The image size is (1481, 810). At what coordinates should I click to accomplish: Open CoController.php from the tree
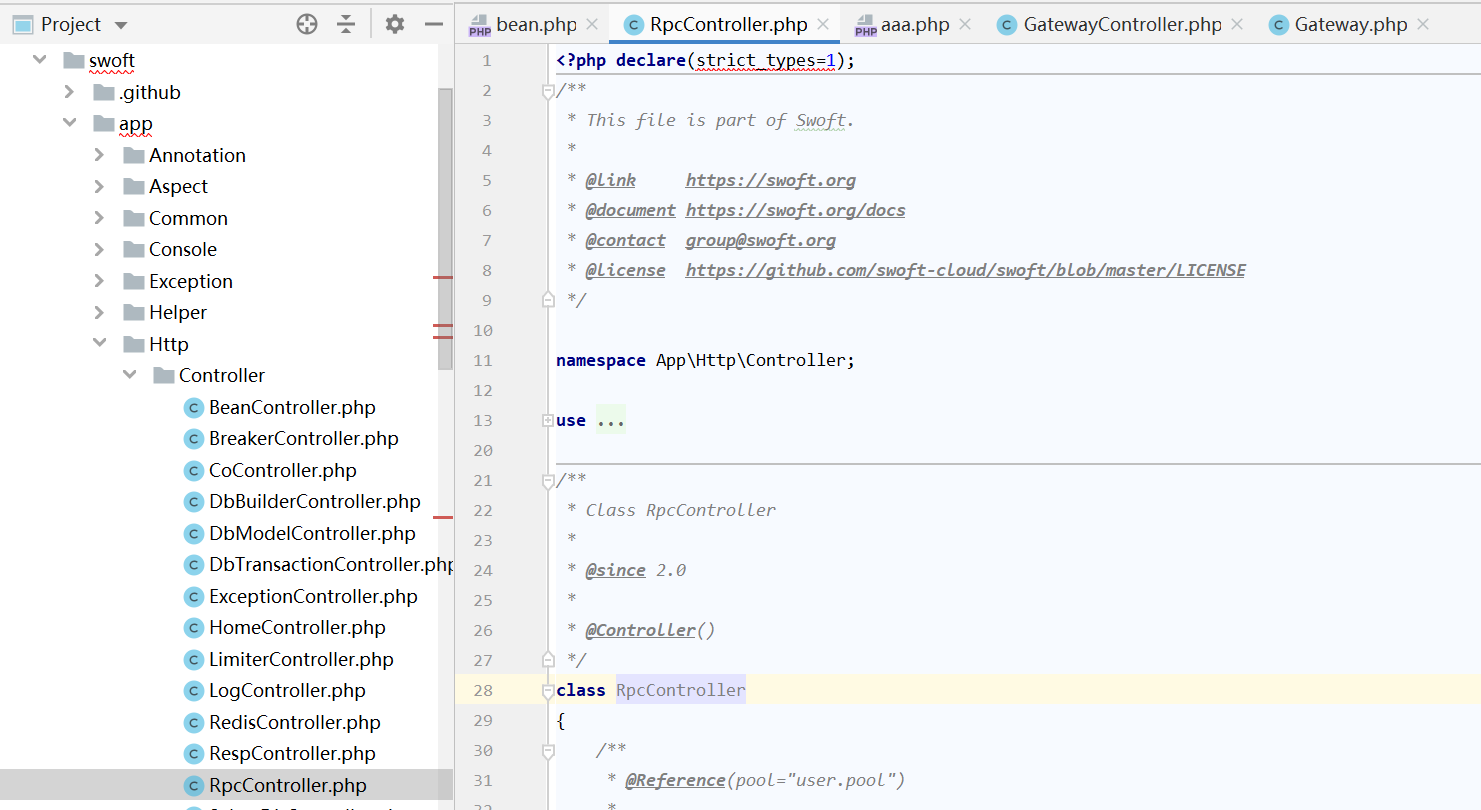click(x=282, y=470)
